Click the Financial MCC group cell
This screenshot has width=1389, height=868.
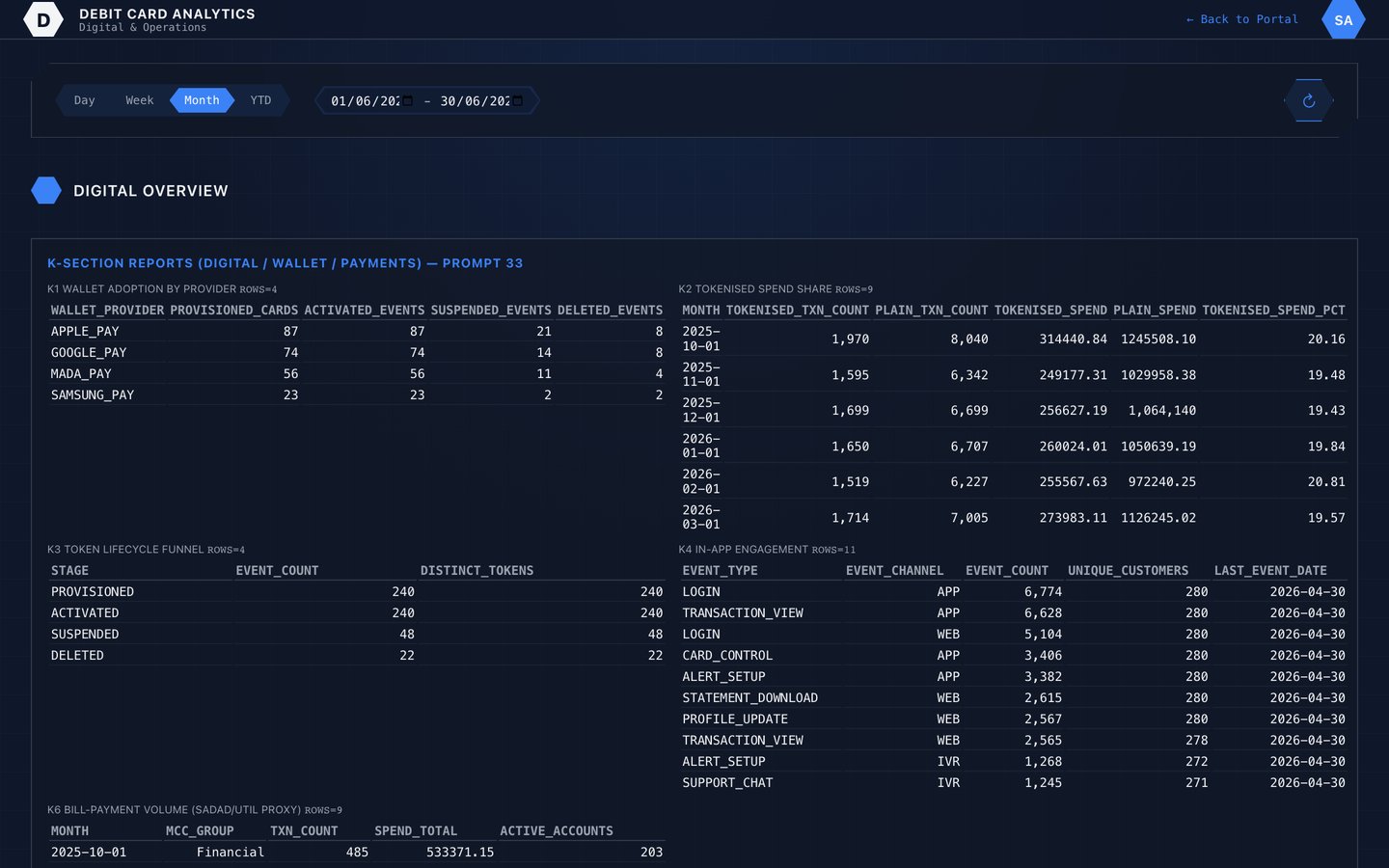230,853
